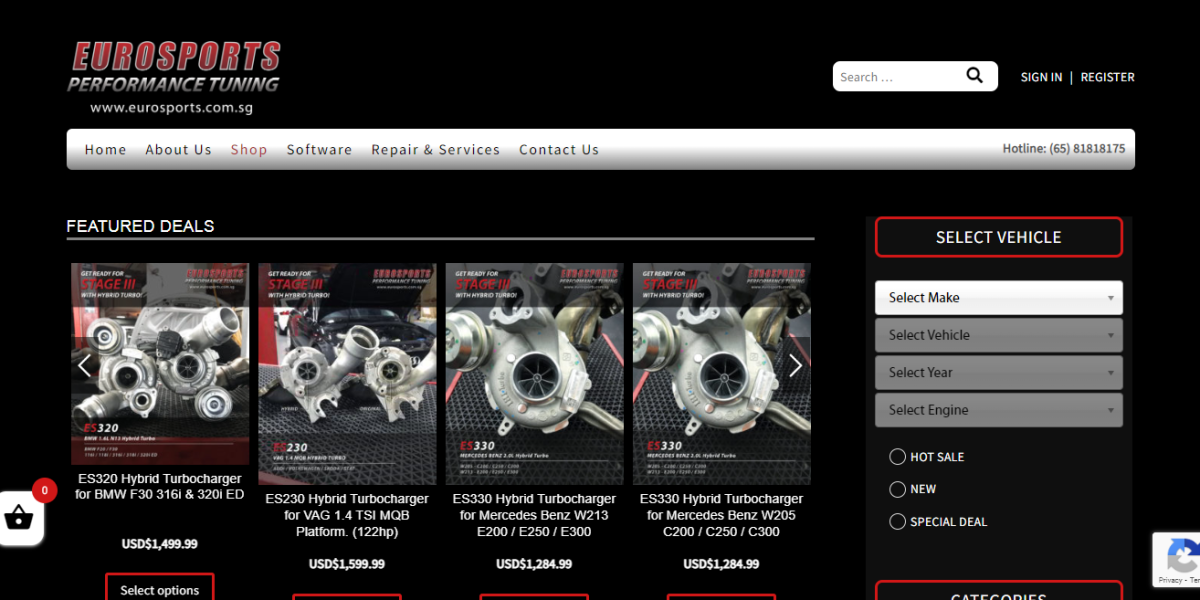Go to the Software menu item

pos(319,150)
